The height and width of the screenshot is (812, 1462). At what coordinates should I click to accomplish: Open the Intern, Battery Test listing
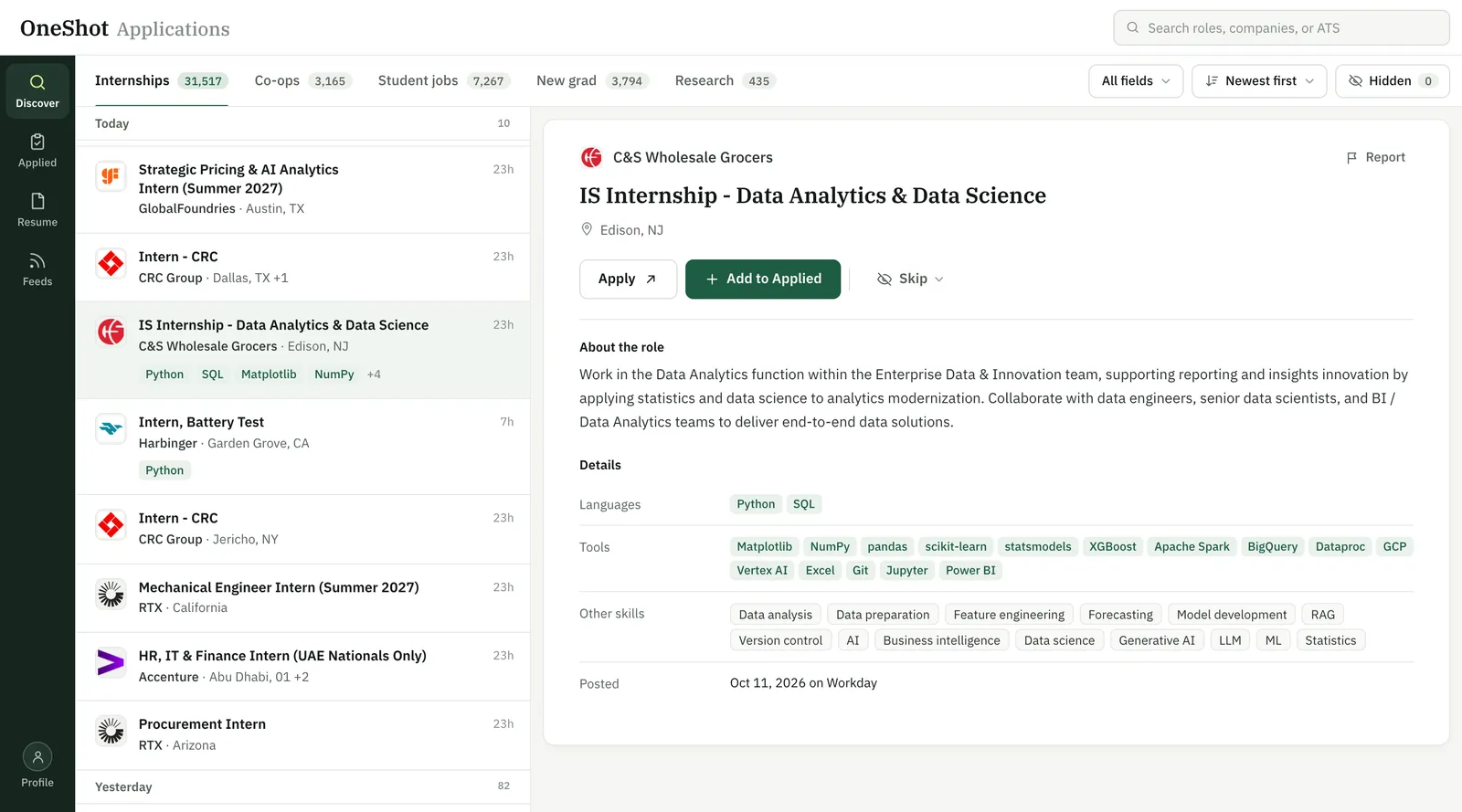[x=302, y=447]
